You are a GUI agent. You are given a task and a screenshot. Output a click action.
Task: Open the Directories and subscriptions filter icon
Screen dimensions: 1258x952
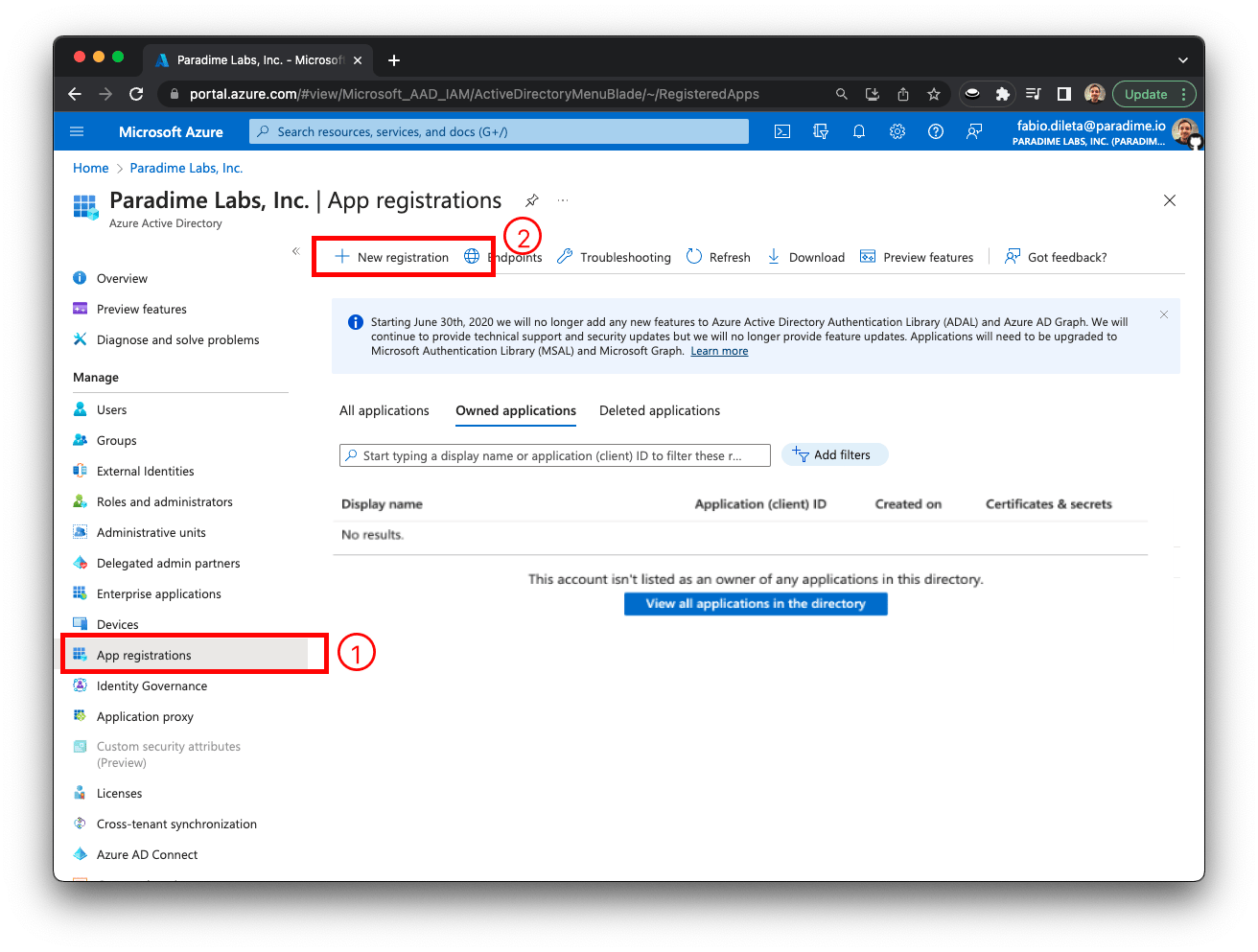point(821,131)
